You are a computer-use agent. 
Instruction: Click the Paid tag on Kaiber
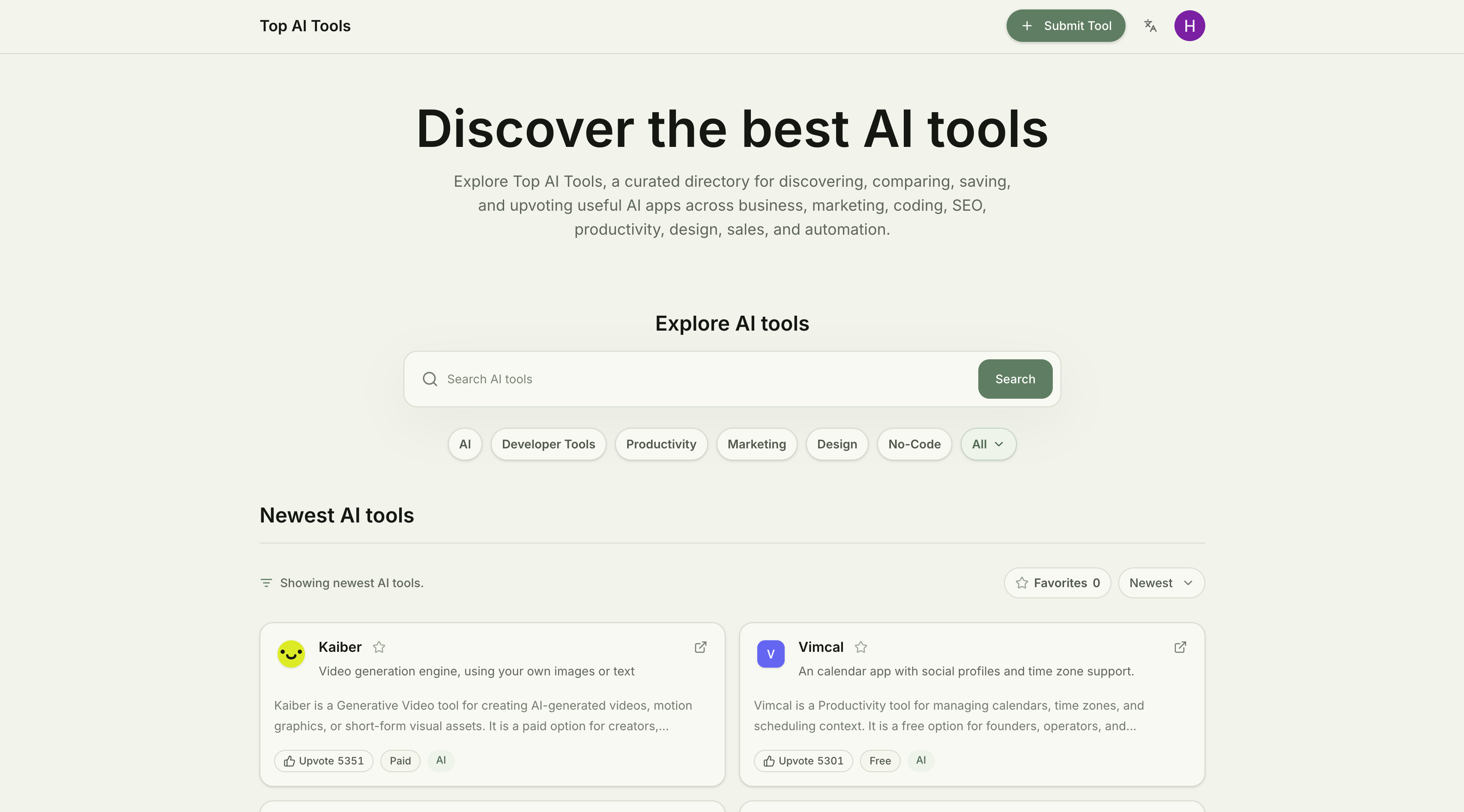click(400, 761)
